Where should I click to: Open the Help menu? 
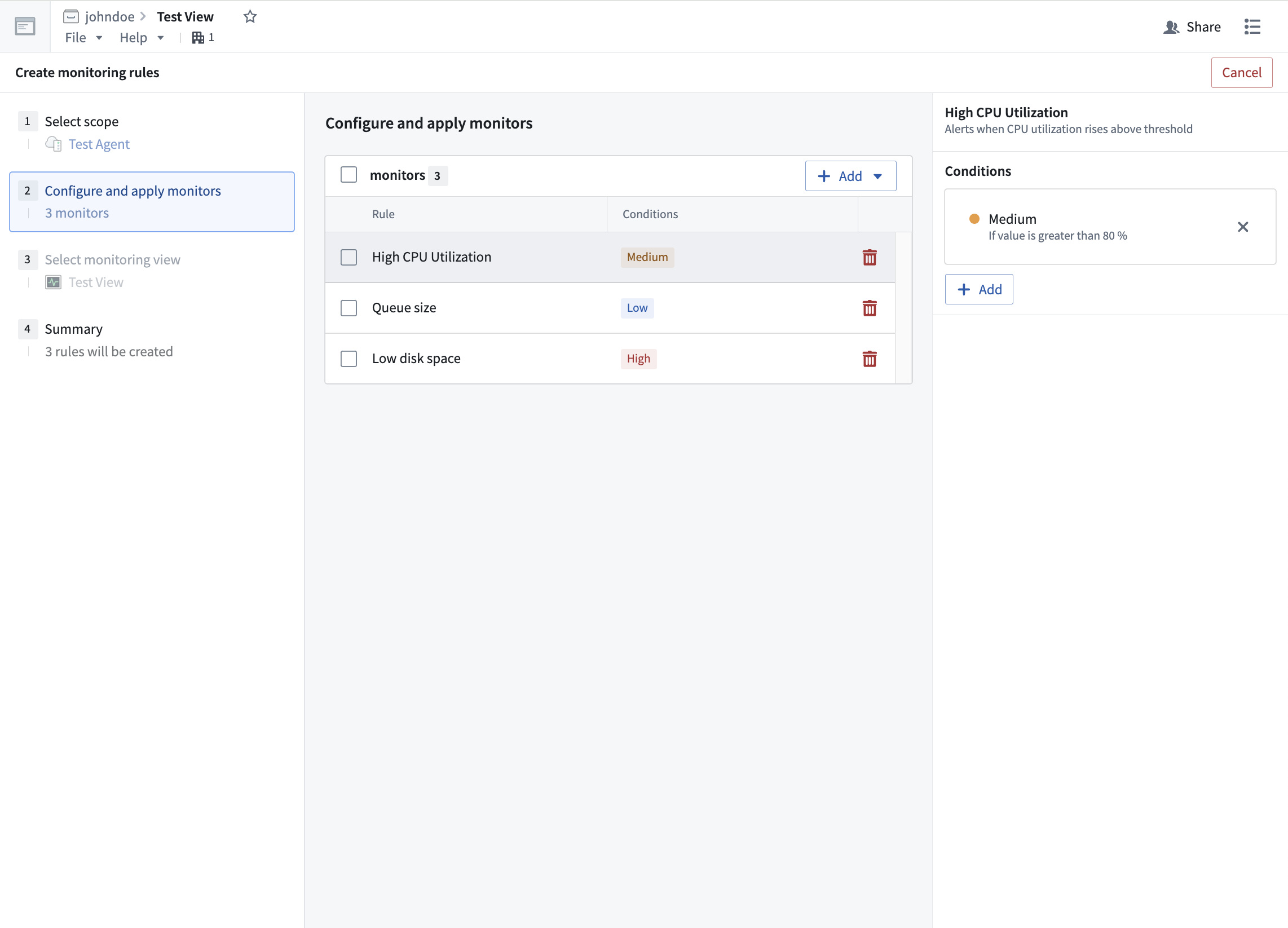(x=142, y=37)
